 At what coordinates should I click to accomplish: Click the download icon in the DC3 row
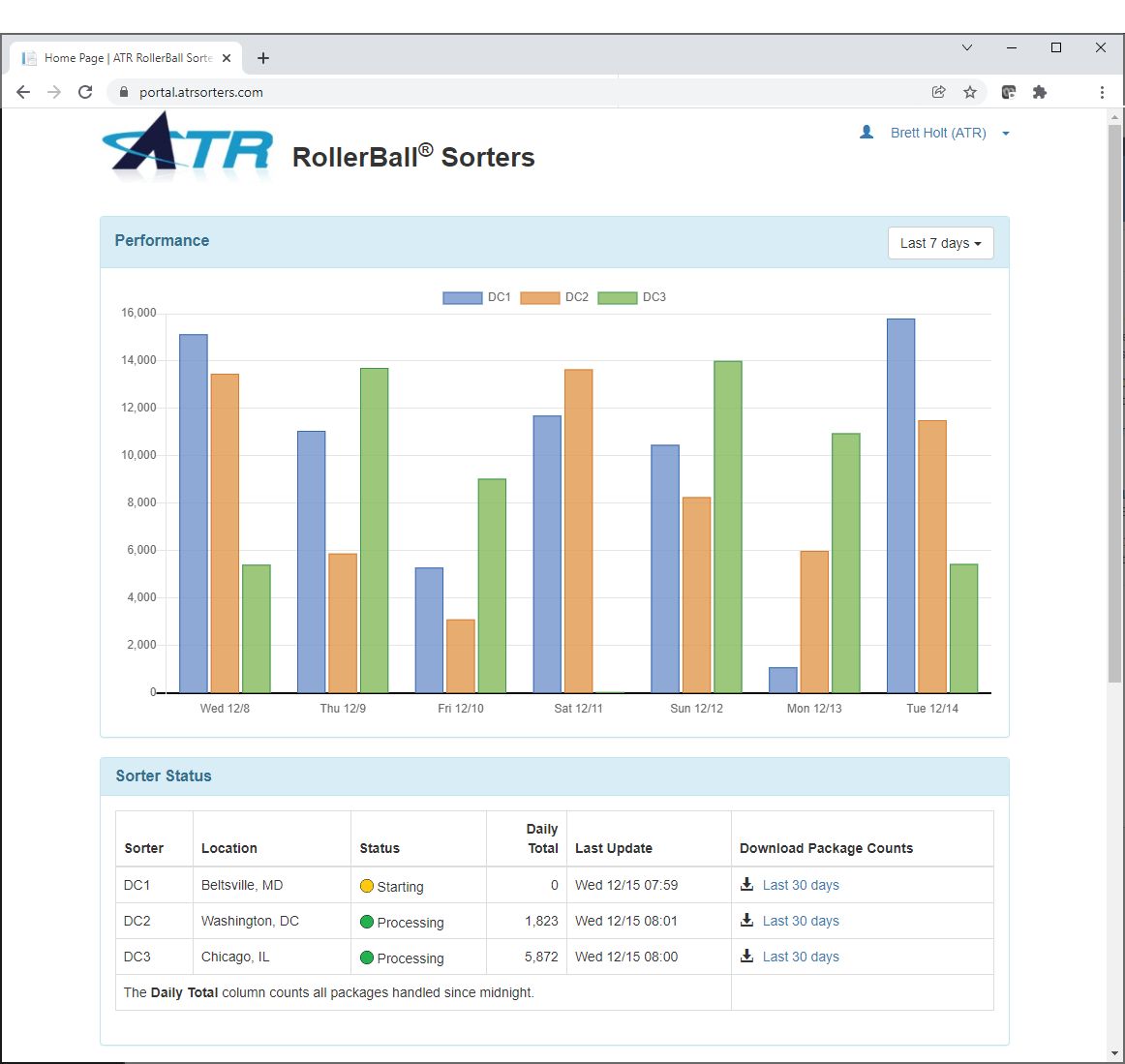pyautogui.click(x=746, y=956)
